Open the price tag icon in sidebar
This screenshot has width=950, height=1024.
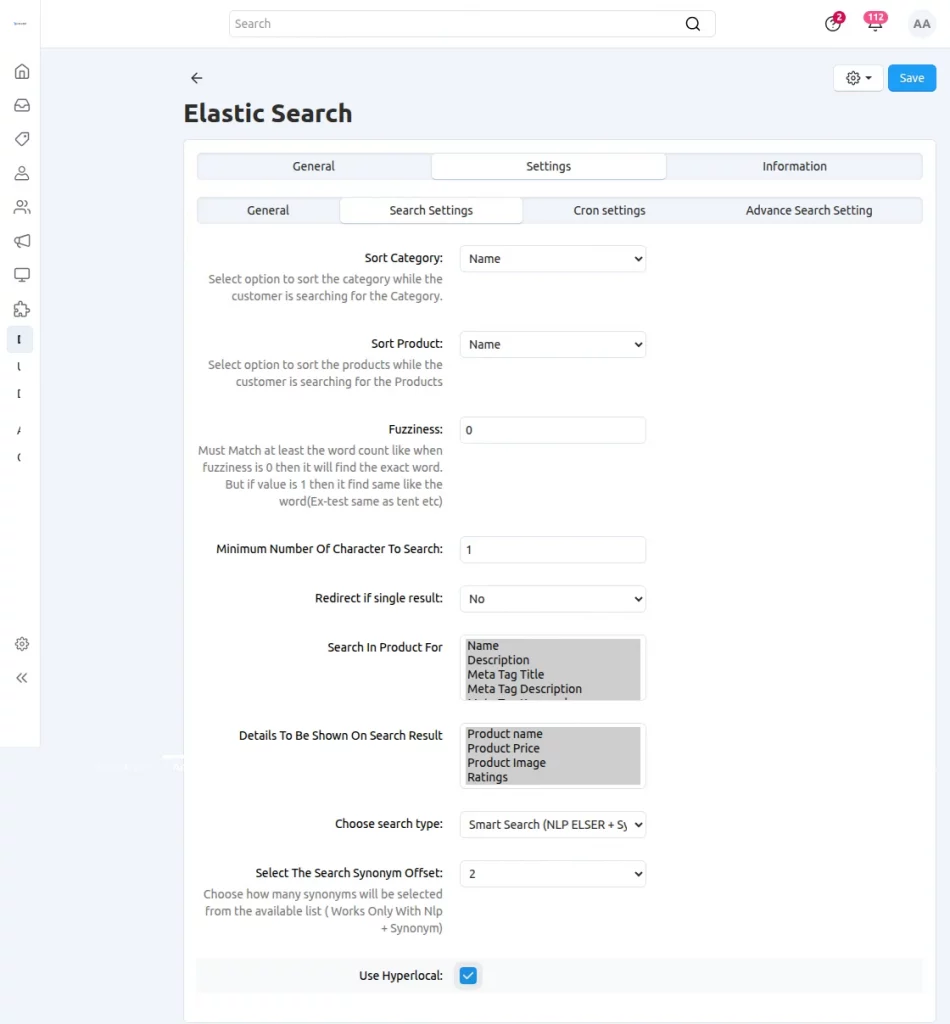22,139
